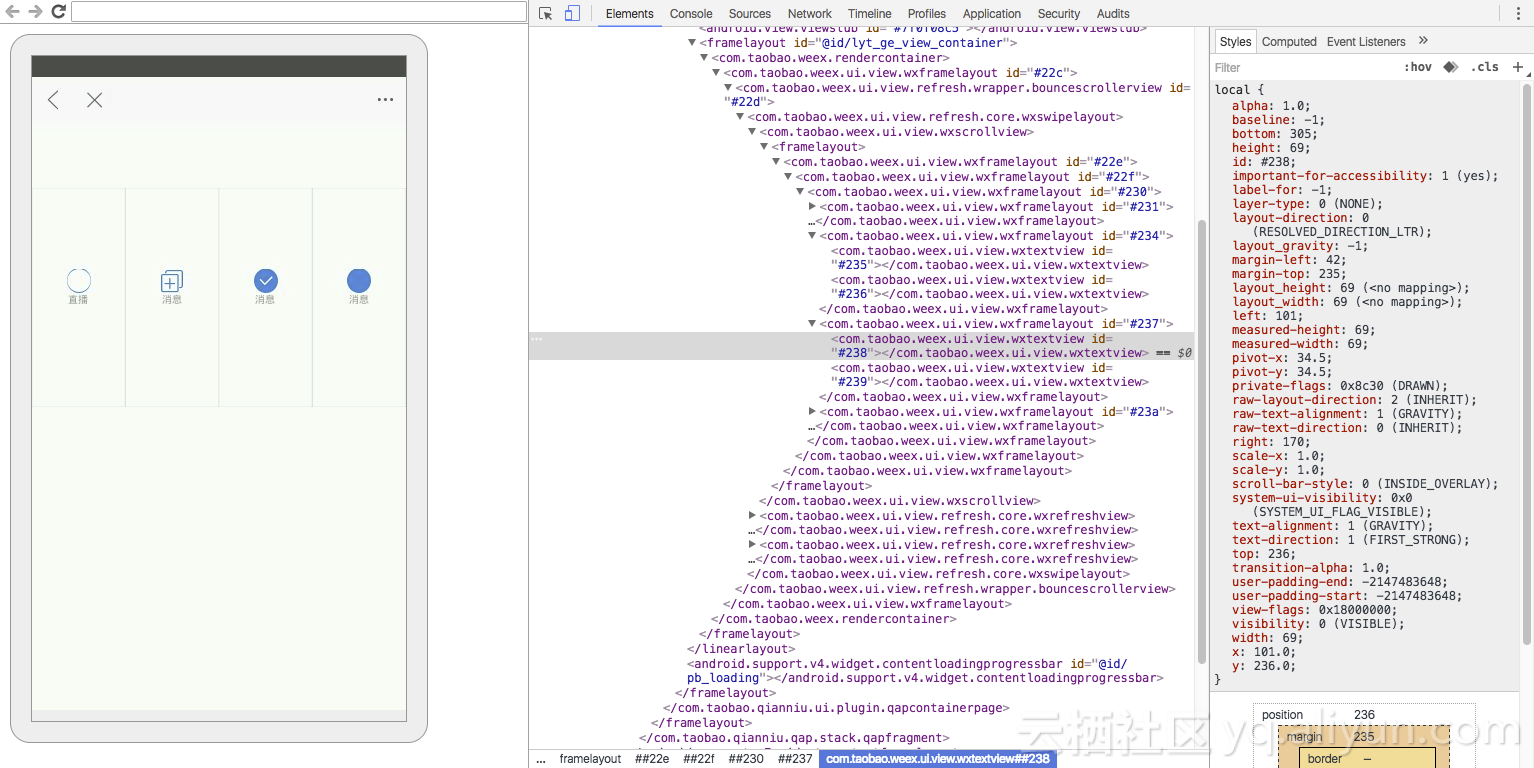Reload the page with the refresh icon
Screen dimensions: 1534x768
tap(58, 12)
